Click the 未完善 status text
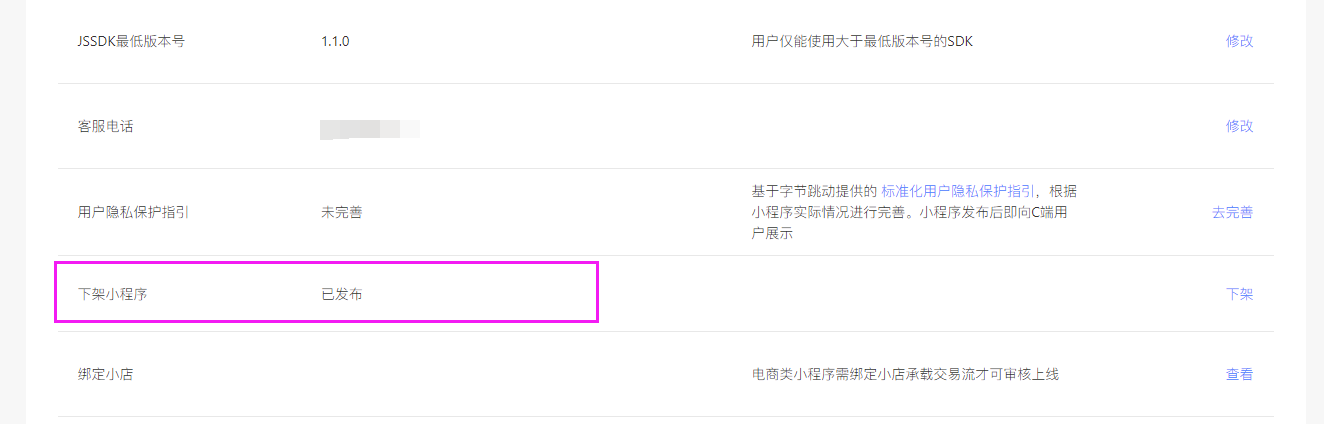1324x424 pixels. [x=341, y=212]
